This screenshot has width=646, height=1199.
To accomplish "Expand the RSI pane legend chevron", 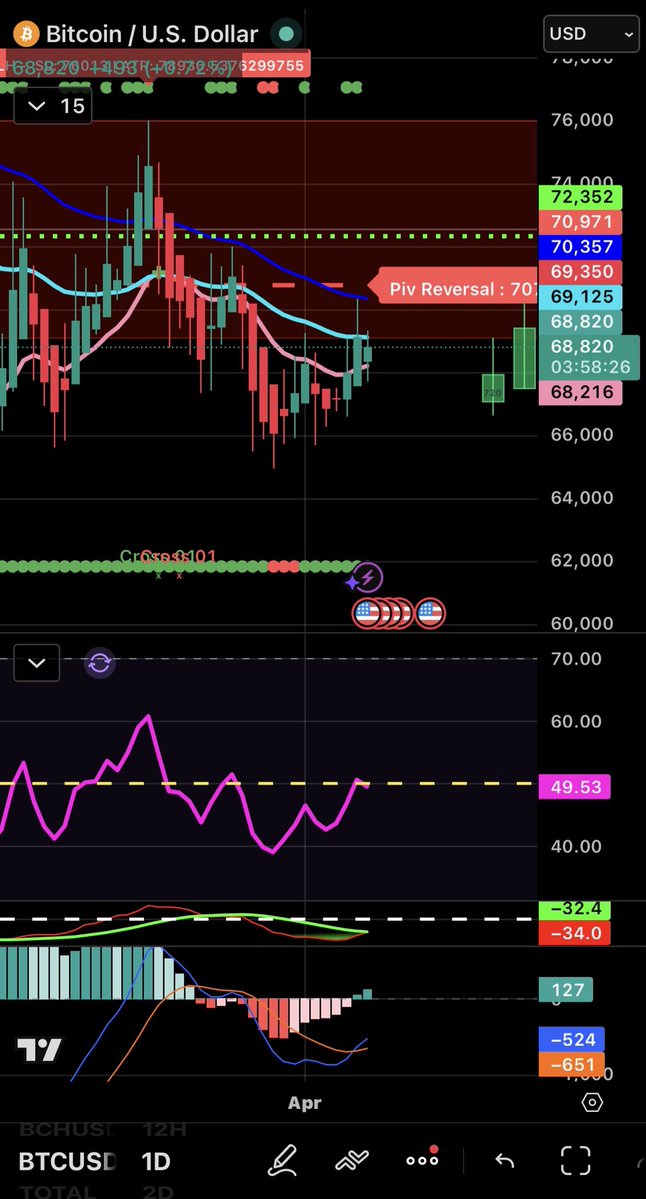I will coord(37,663).
